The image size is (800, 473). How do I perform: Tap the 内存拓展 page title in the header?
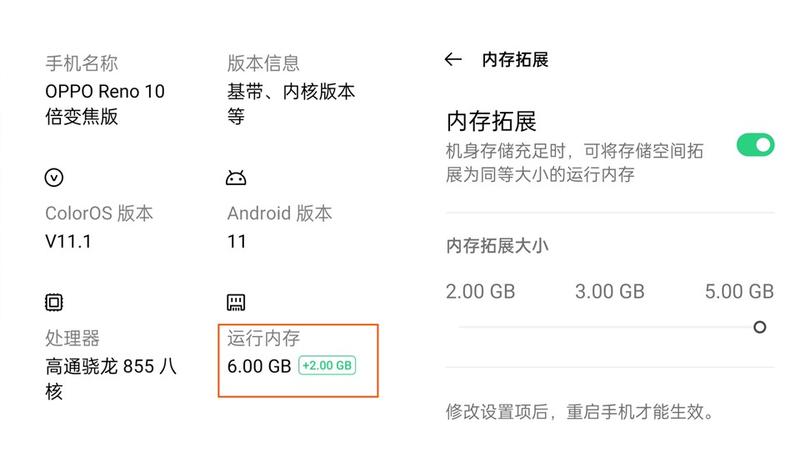(x=515, y=60)
